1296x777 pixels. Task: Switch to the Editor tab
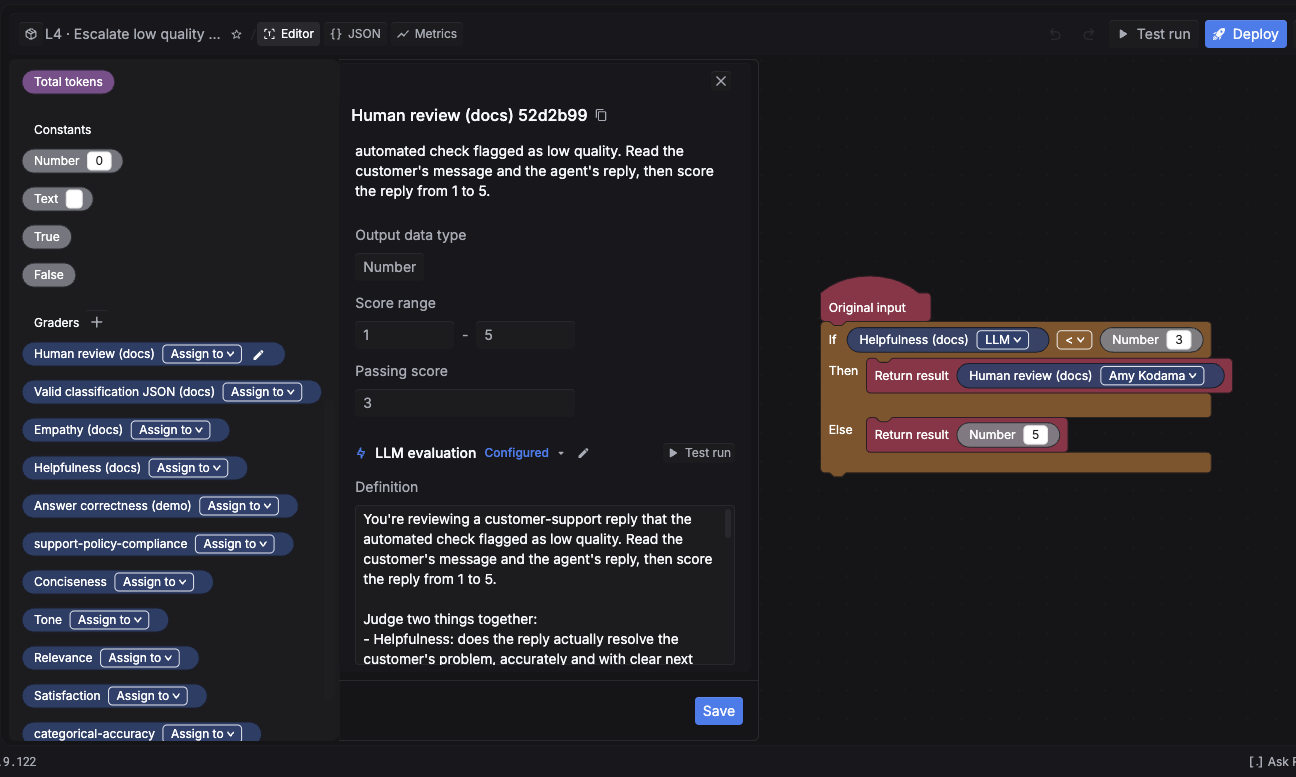click(288, 34)
